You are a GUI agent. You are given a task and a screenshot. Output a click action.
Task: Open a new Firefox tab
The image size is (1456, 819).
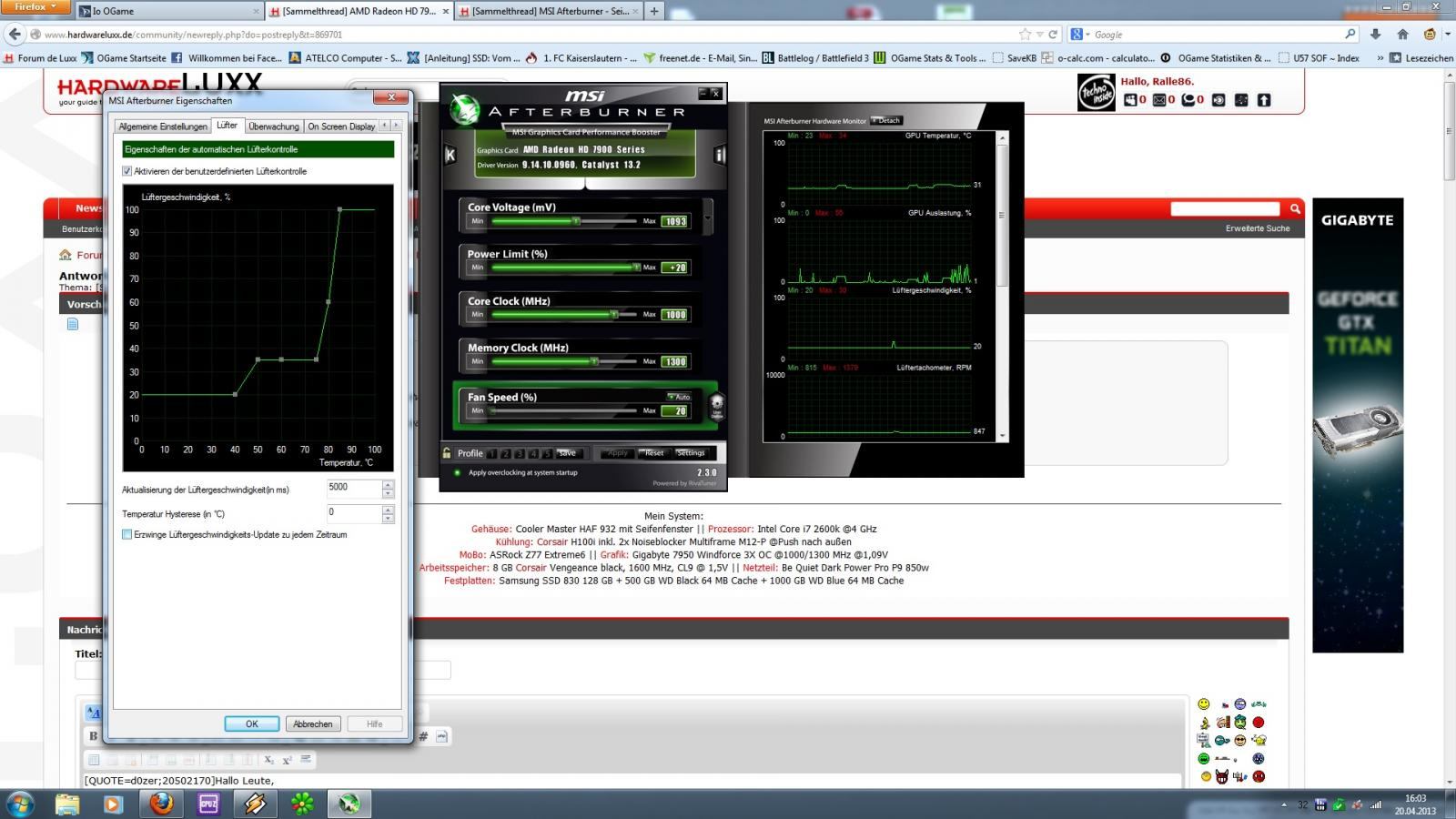point(653,11)
